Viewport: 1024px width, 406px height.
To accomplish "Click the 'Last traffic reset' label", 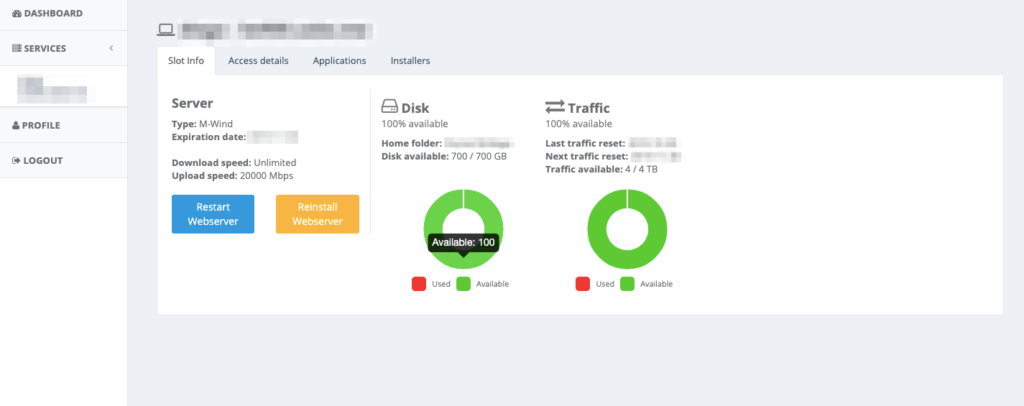I will [x=586, y=143].
